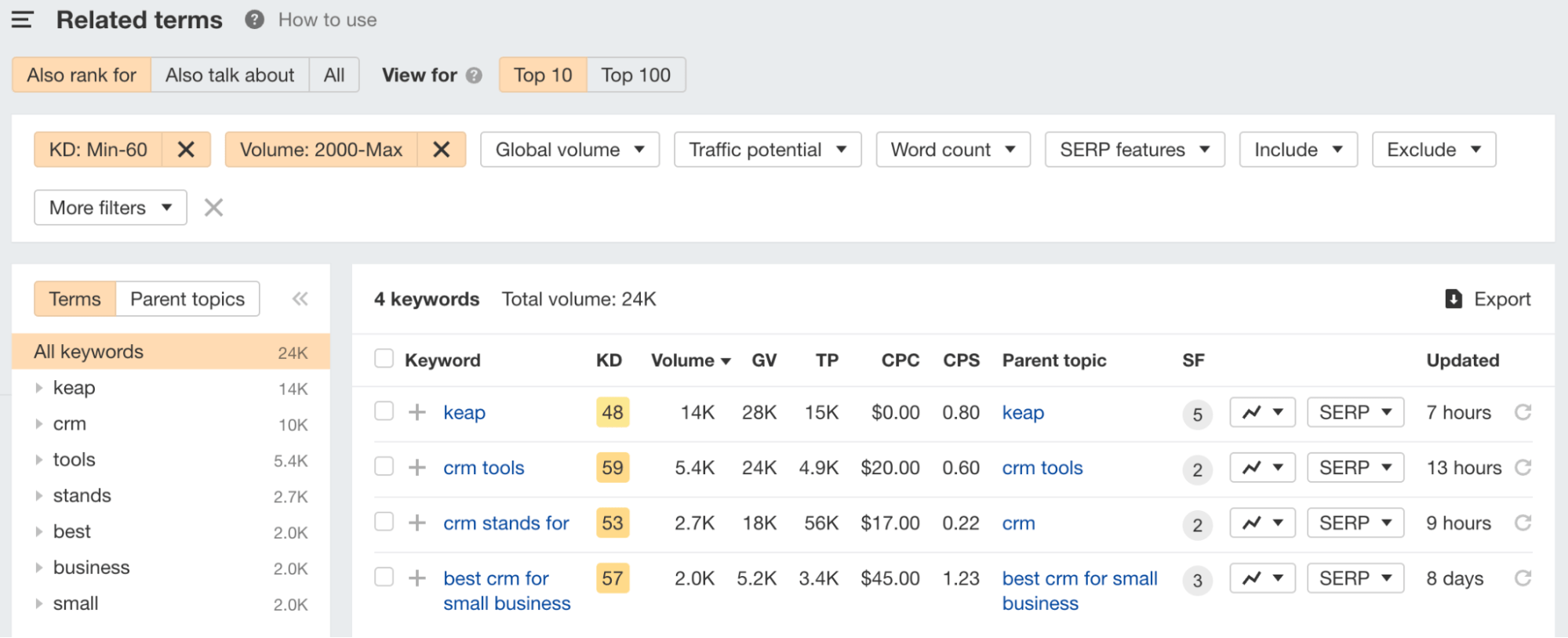Clear all filters with the gray X
This screenshot has height=638, width=1568.
(x=213, y=208)
